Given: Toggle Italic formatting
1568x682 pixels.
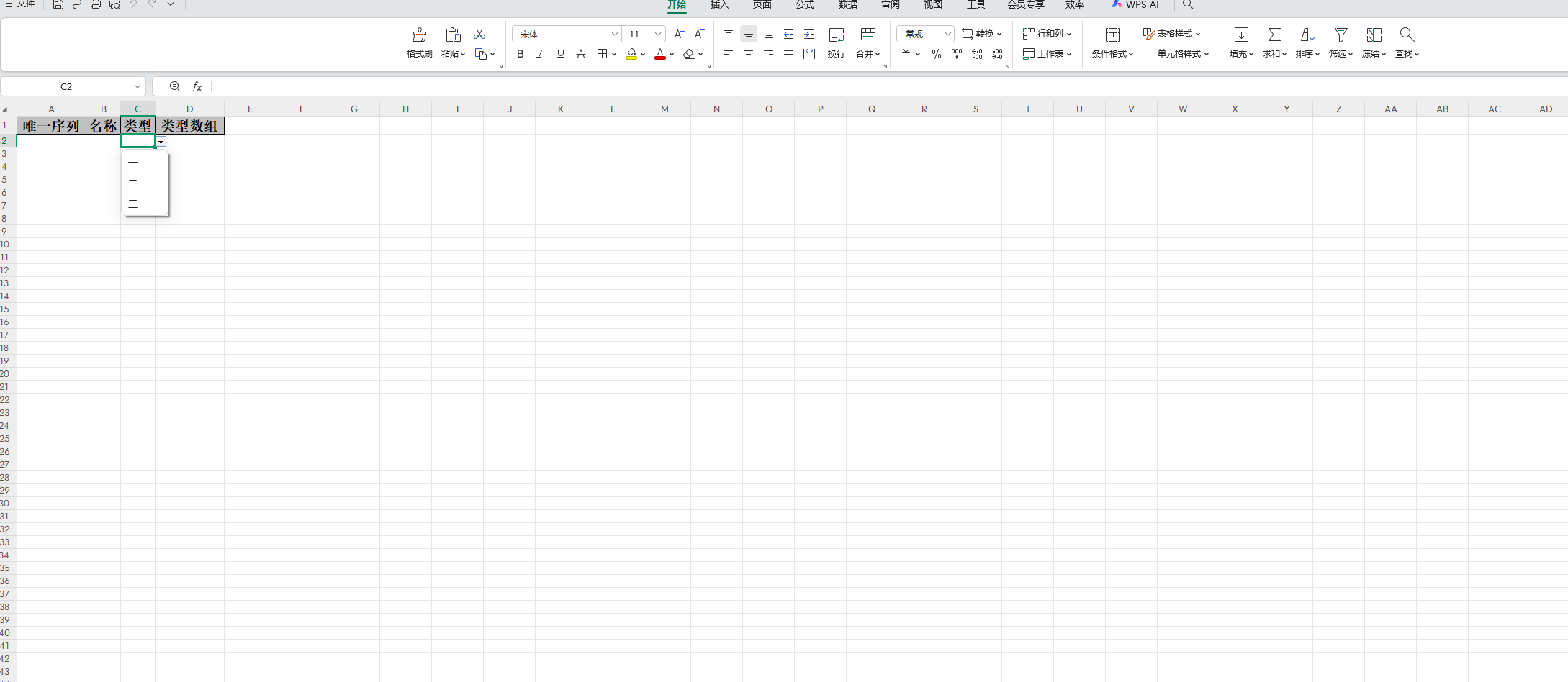Looking at the screenshot, I should pyautogui.click(x=540, y=54).
